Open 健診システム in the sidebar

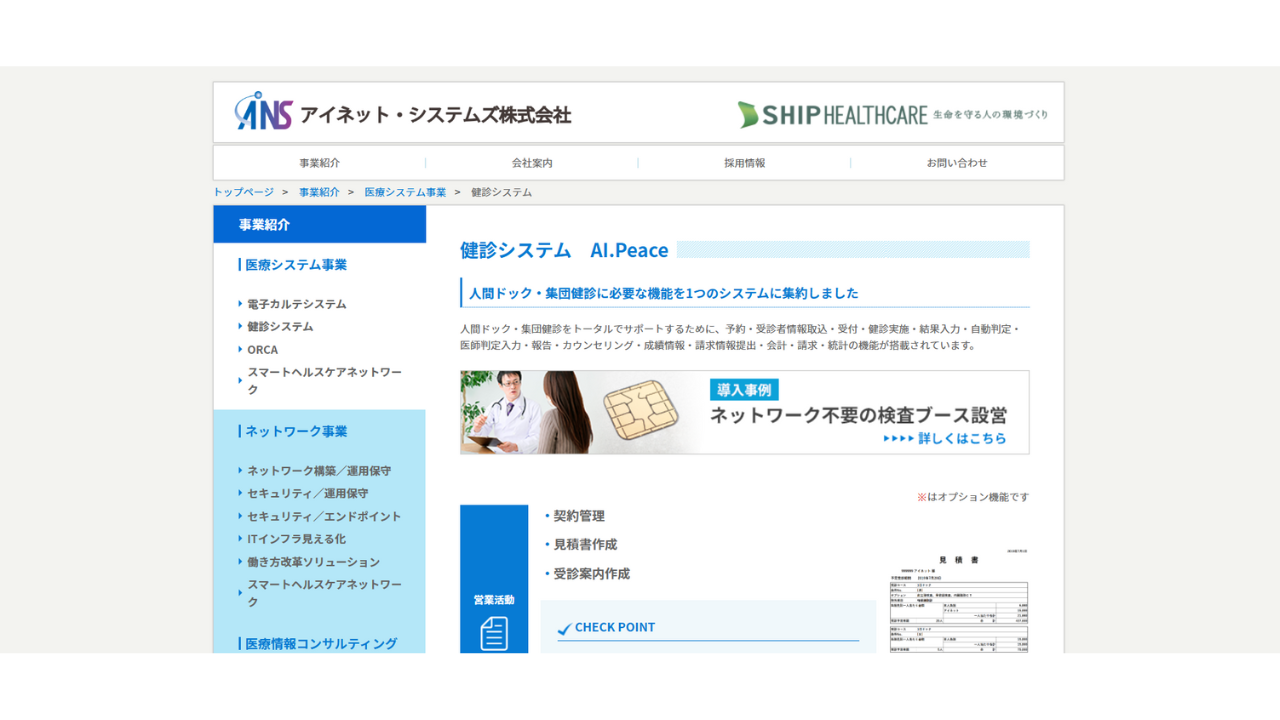click(280, 327)
